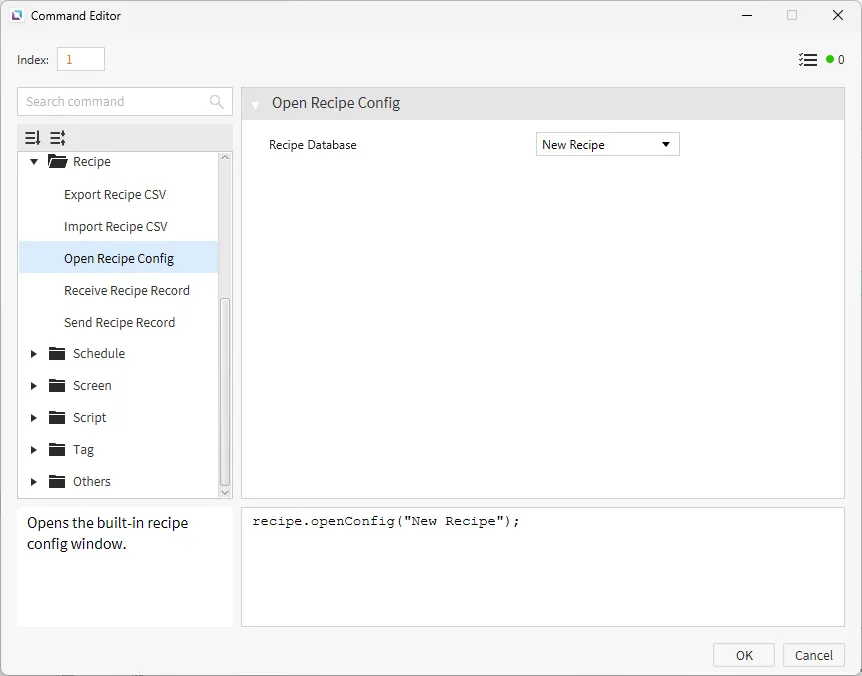This screenshot has width=862, height=676.
Task: Expand the Script category arrow
Action: coord(34,418)
